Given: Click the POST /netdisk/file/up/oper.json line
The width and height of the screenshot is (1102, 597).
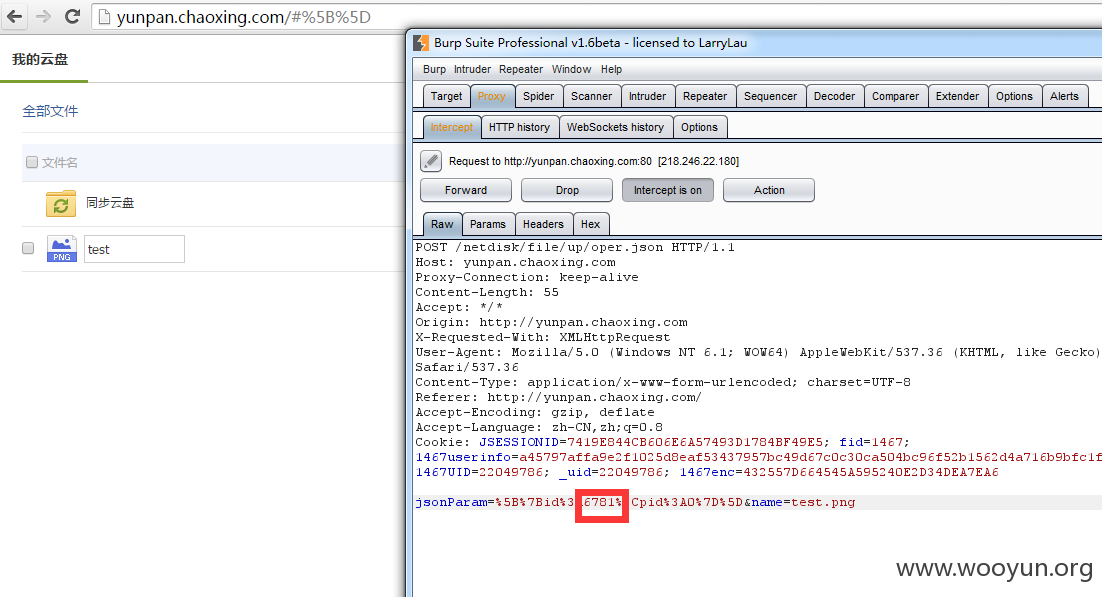Looking at the screenshot, I should pos(575,247).
